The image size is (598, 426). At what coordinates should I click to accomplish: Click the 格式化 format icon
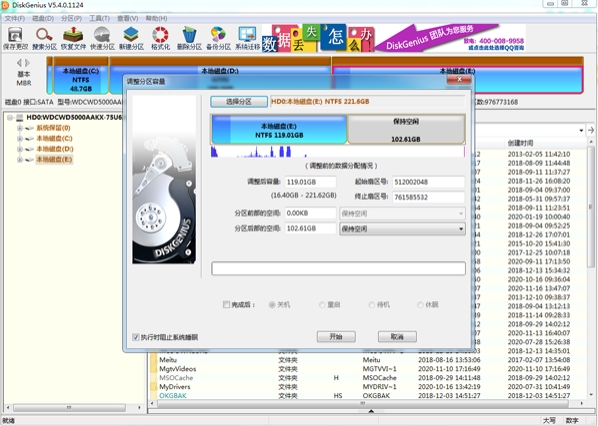pyautogui.click(x=160, y=38)
